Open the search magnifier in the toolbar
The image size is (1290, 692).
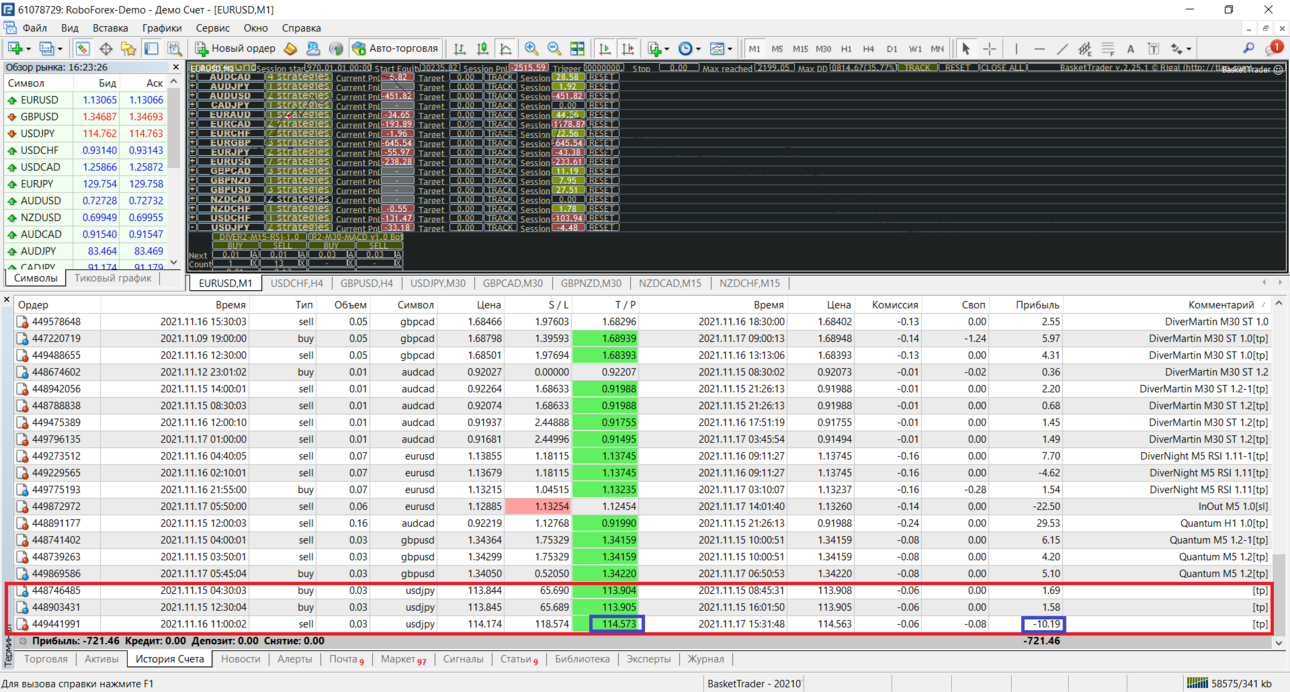(x=1248, y=48)
